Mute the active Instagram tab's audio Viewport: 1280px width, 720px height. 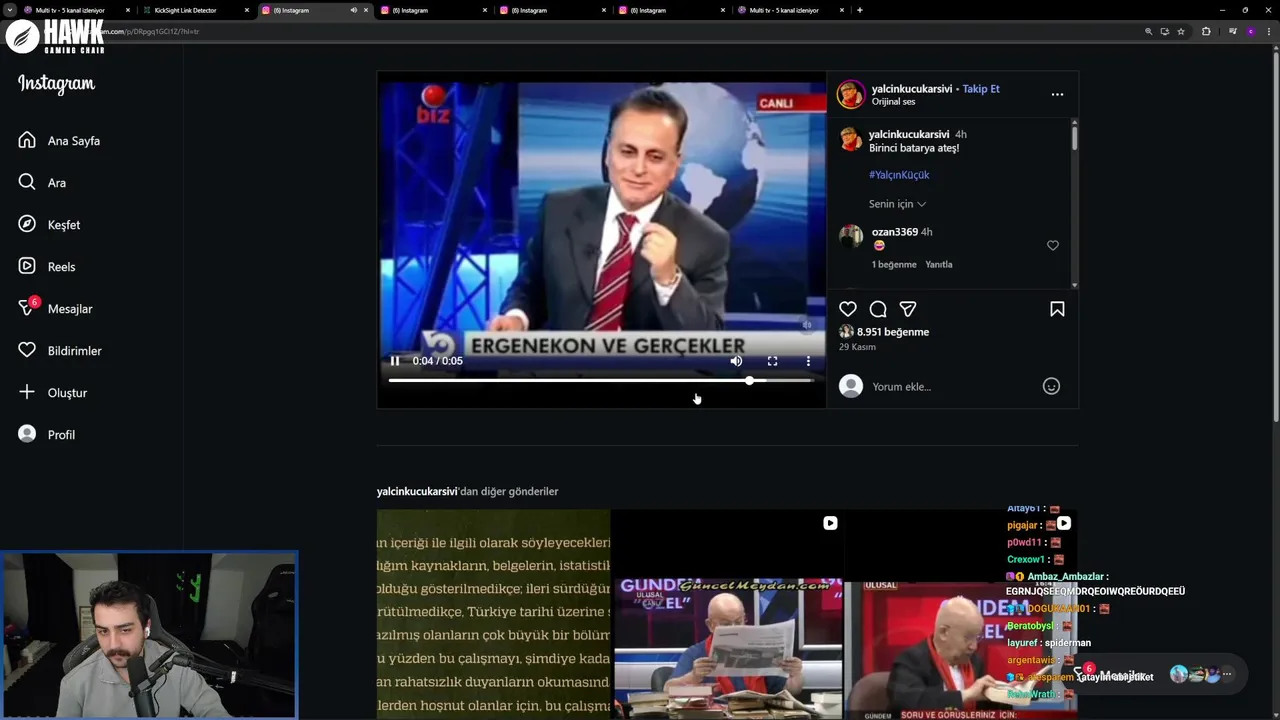click(x=353, y=10)
